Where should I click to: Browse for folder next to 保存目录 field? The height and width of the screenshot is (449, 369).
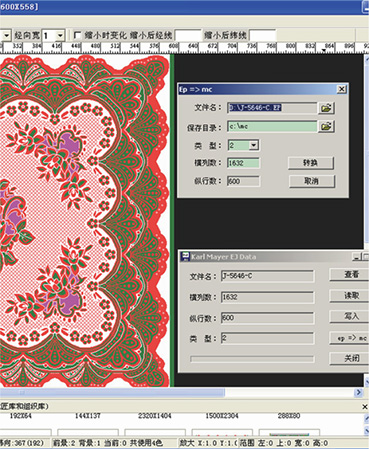[326, 126]
